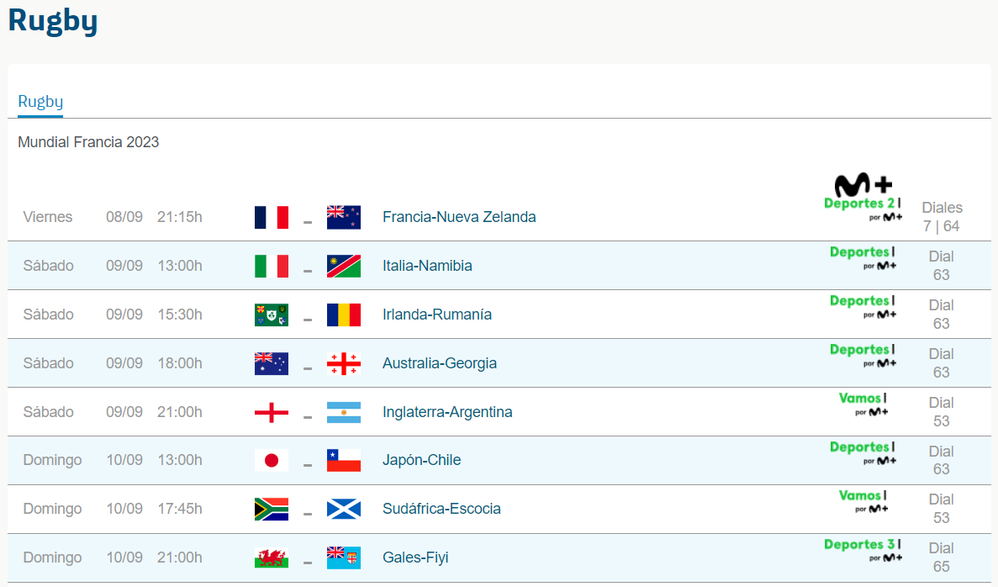Viewport: 998px width, 587px height.
Task: Select the Rugby tab
Action: coord(40,102)
